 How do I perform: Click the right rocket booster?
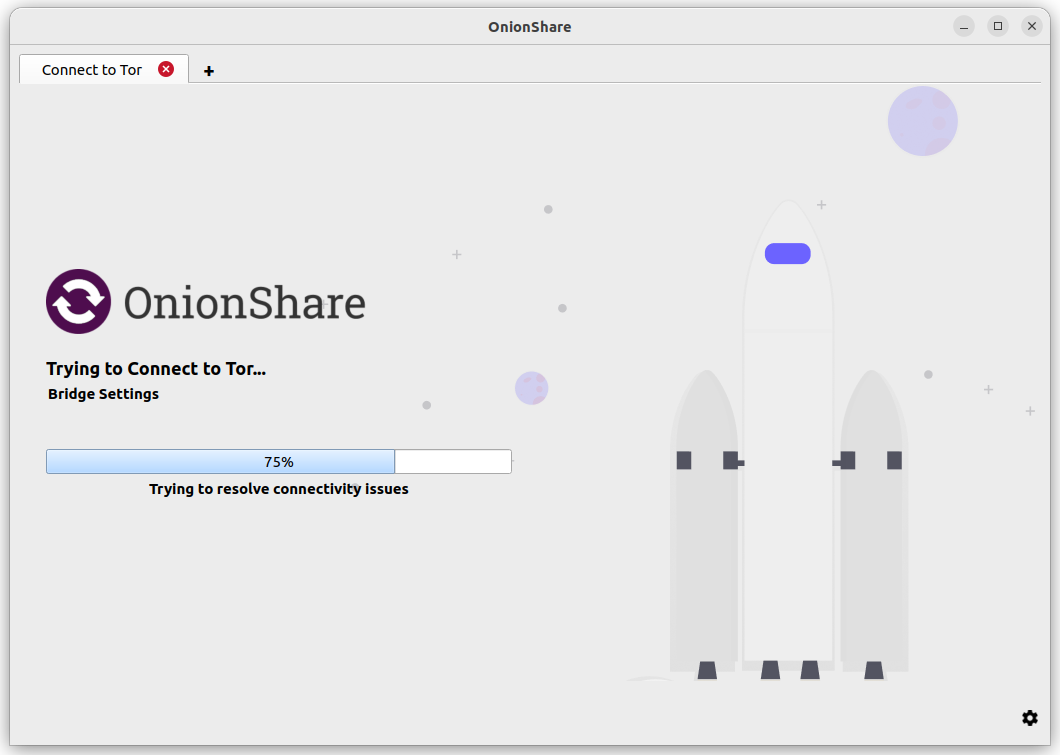coord(873,520)
